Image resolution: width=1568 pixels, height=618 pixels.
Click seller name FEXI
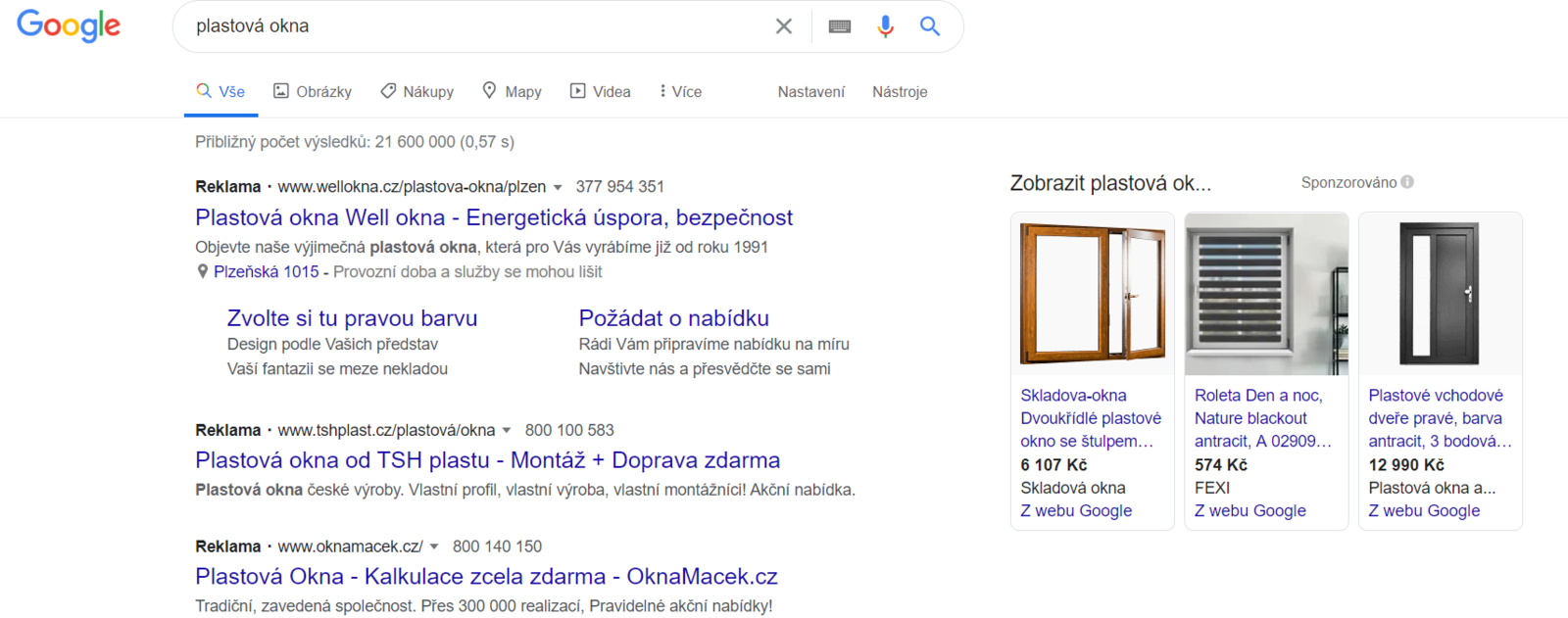pos(1212,488)
